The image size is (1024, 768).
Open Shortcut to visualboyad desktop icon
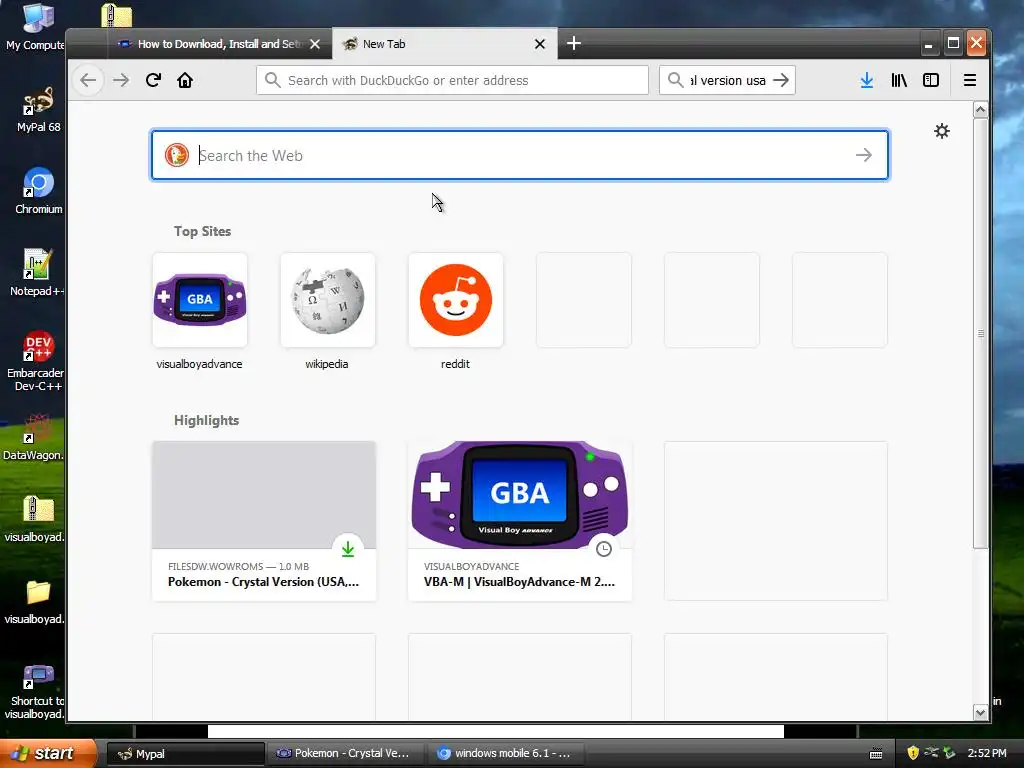pyautogui.click(x=35, y=692)
